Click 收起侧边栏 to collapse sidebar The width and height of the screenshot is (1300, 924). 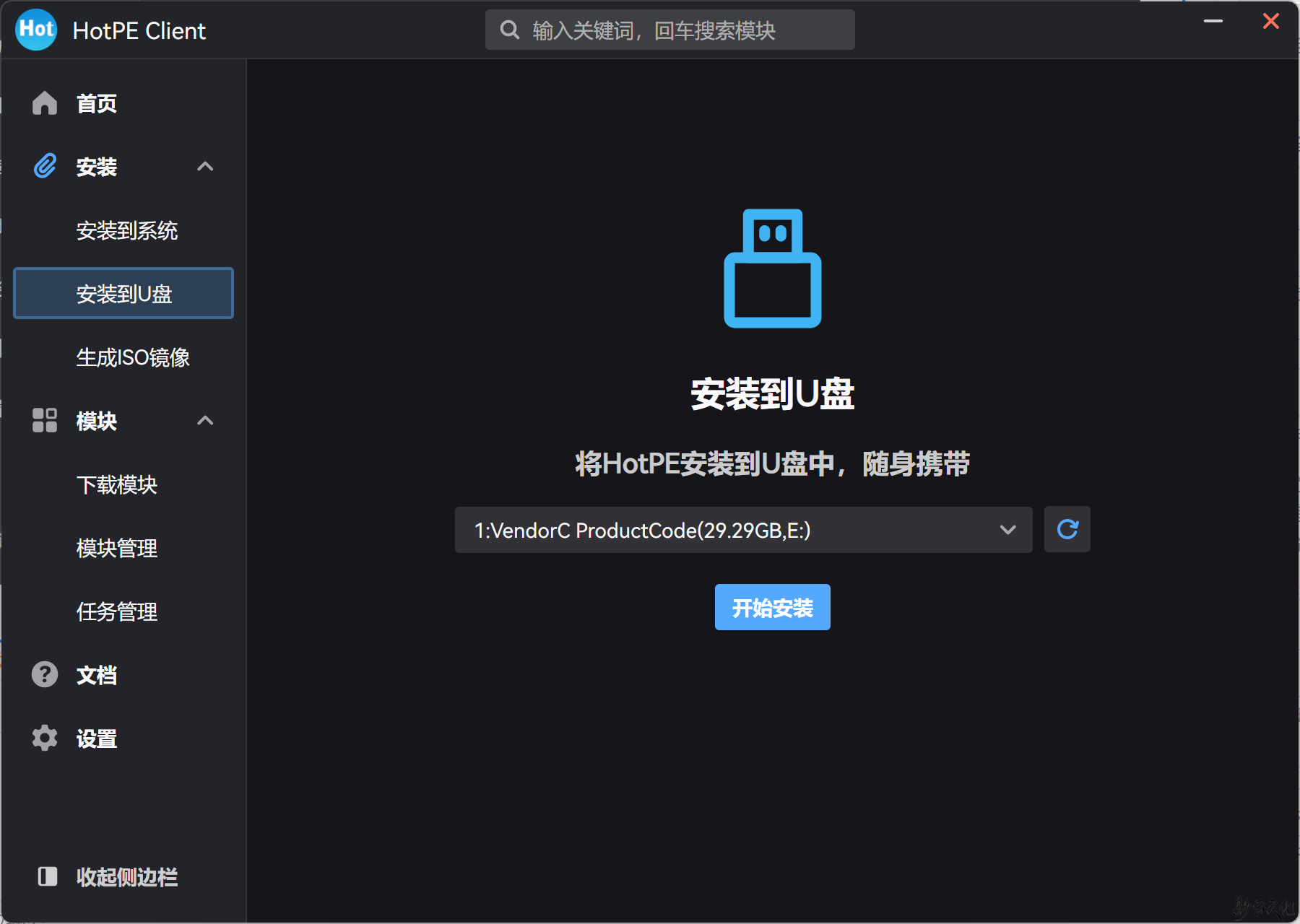click(127, 878)
